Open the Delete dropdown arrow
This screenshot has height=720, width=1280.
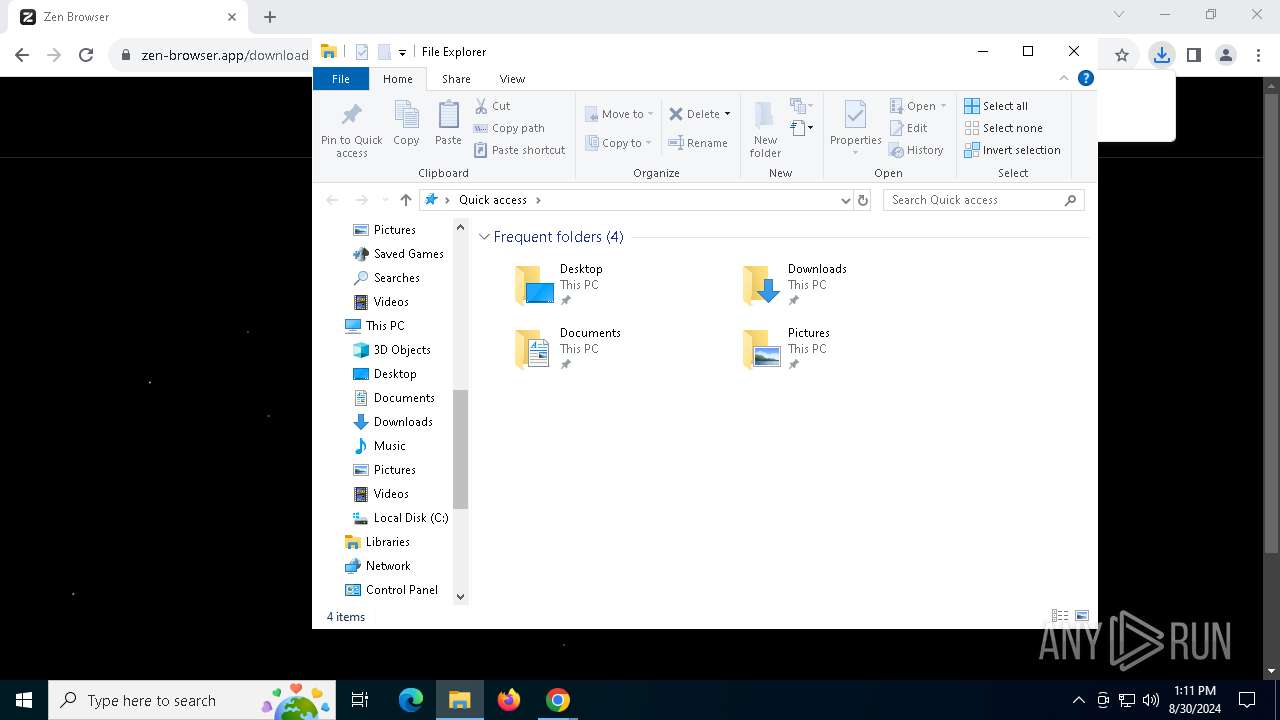(x=727, y=114)
